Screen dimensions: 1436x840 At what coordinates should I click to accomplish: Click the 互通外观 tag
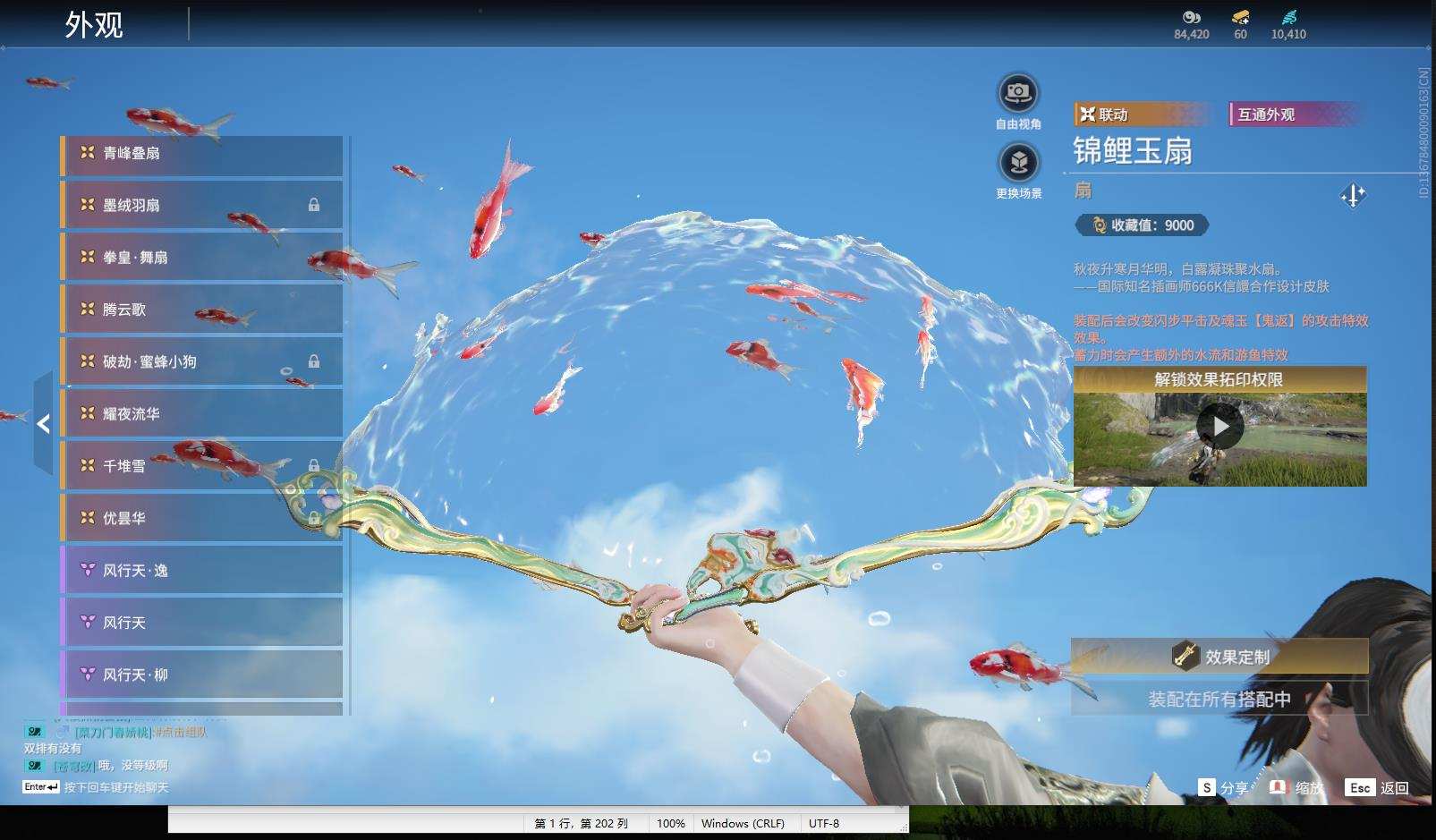(x=1296, y=115)
